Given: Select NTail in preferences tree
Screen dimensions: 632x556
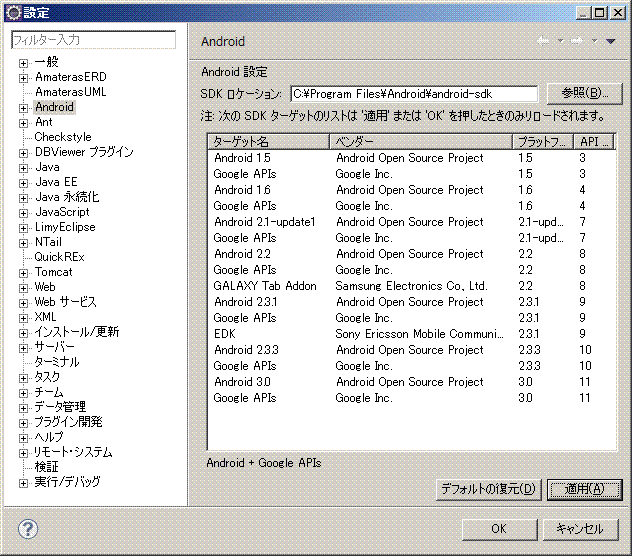Looking at the screenshot, I should 48,242.
